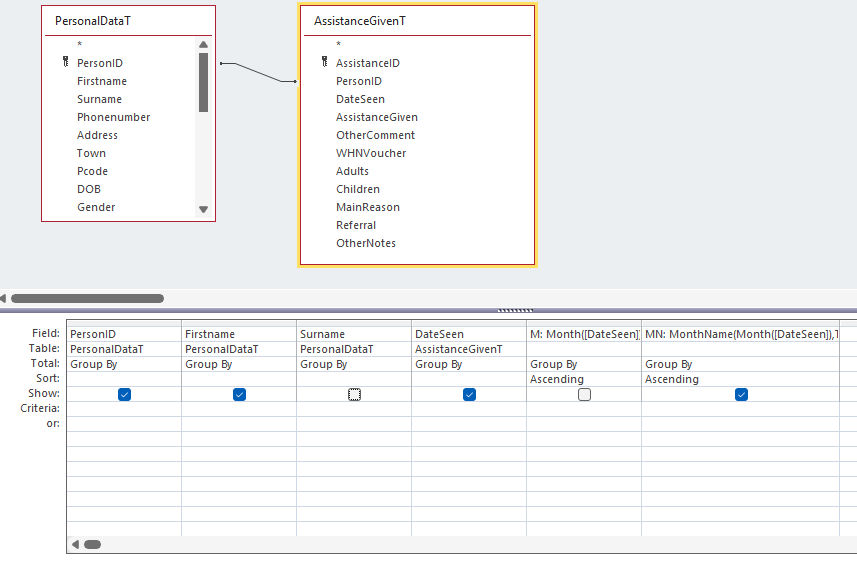Click the horizontal scrollbar thumb above the grid
Viewport: 857px width, 588px height.
pos(87,298)
